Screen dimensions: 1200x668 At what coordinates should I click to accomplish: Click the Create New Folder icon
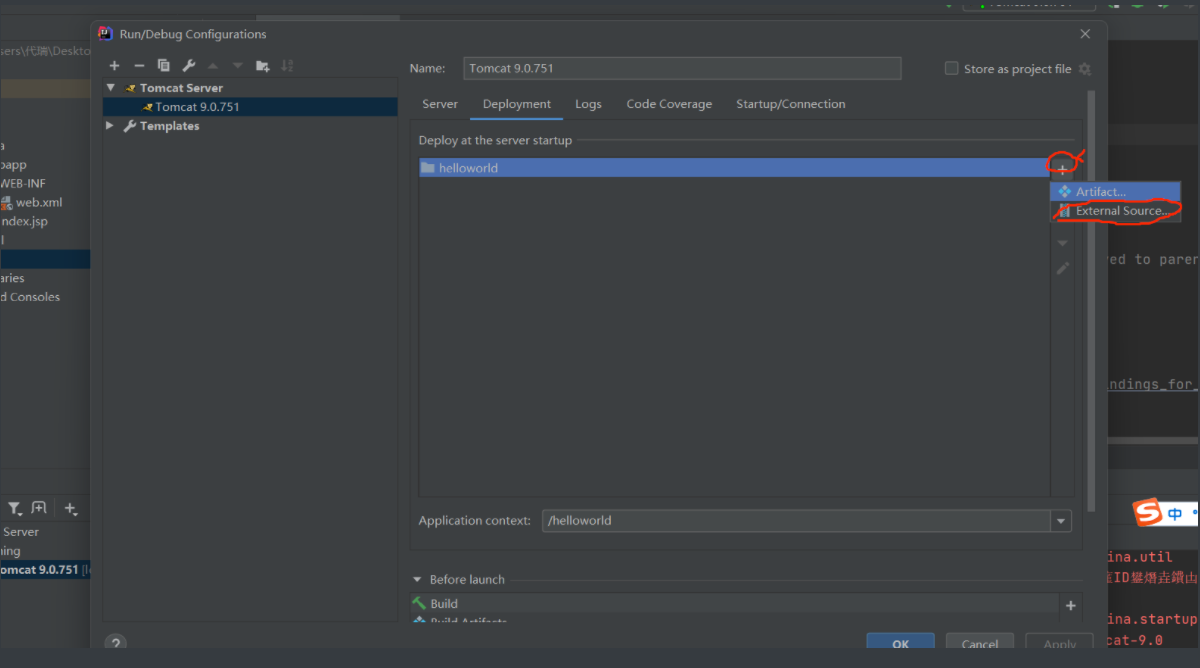(x=262, y=66)
